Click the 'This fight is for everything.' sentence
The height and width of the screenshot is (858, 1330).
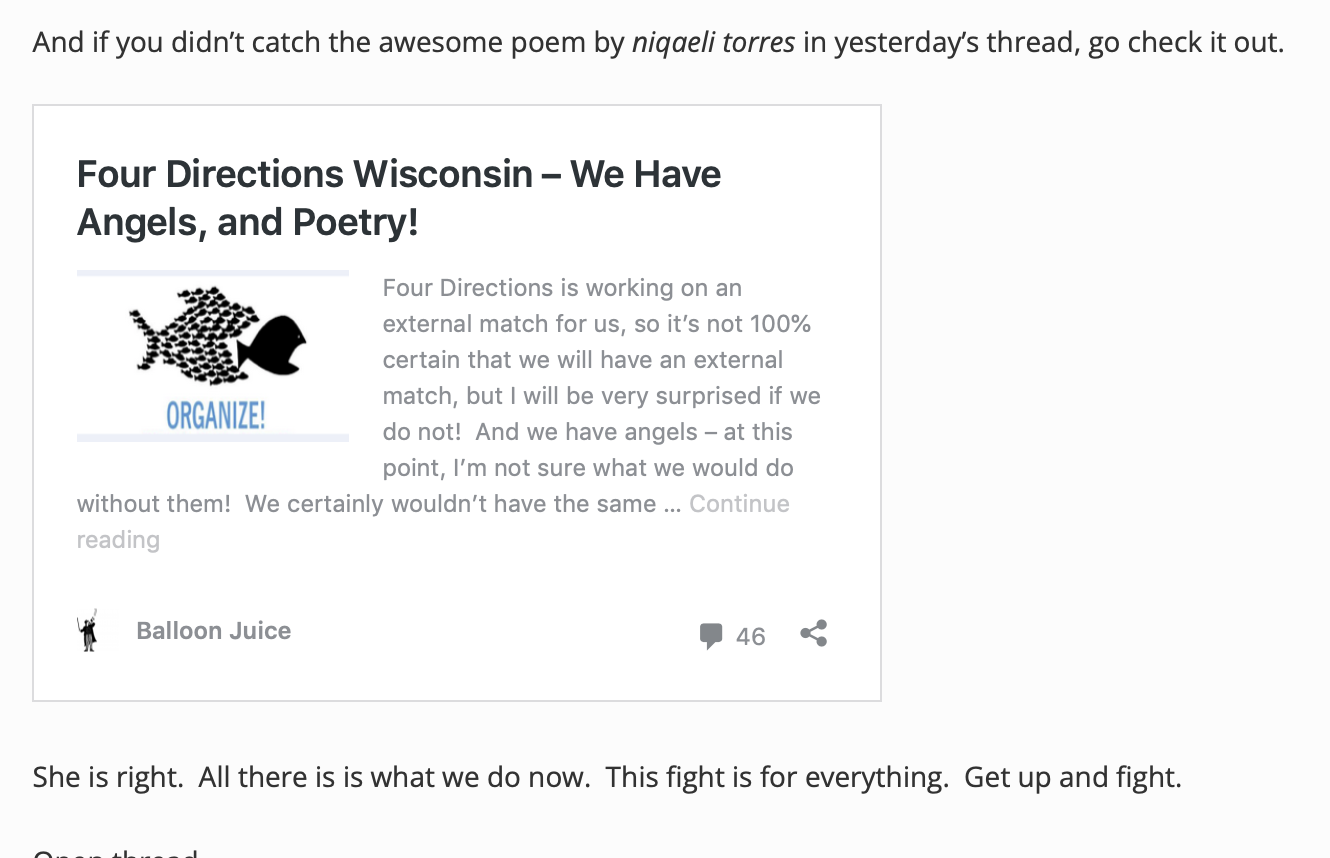tap(777, 777)
